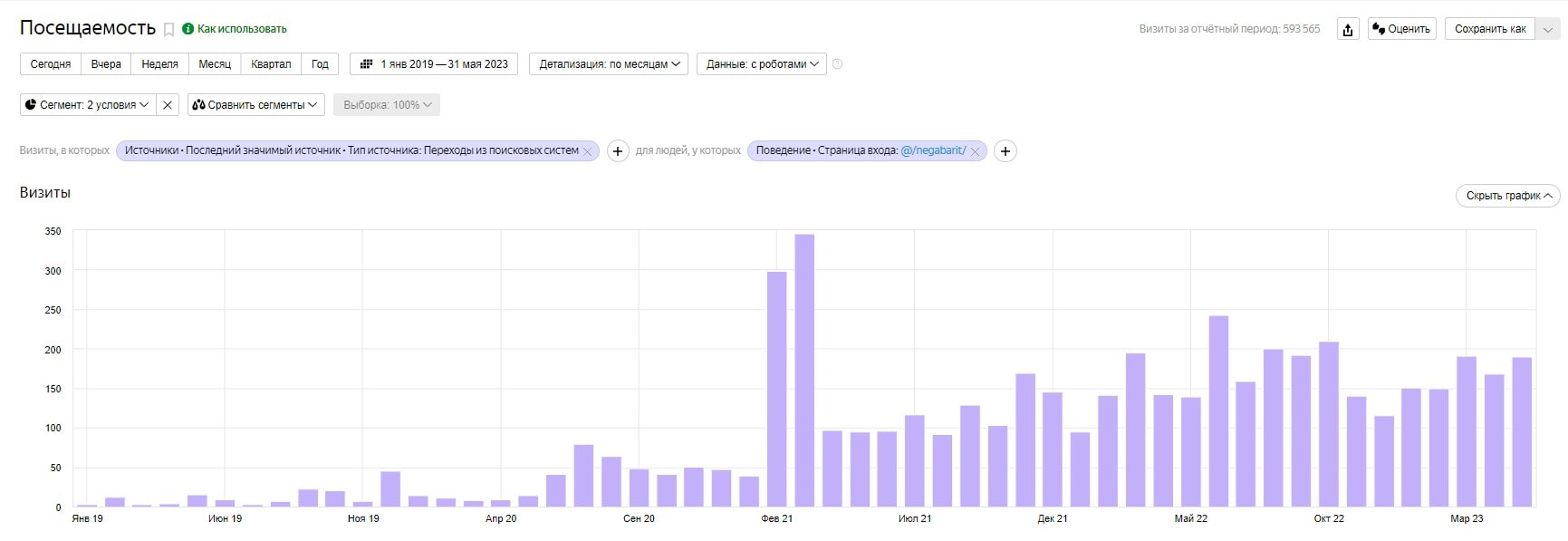The image size is (1568, 541).
Task: Add visit condition with first plus button
Action: [618, 151]
